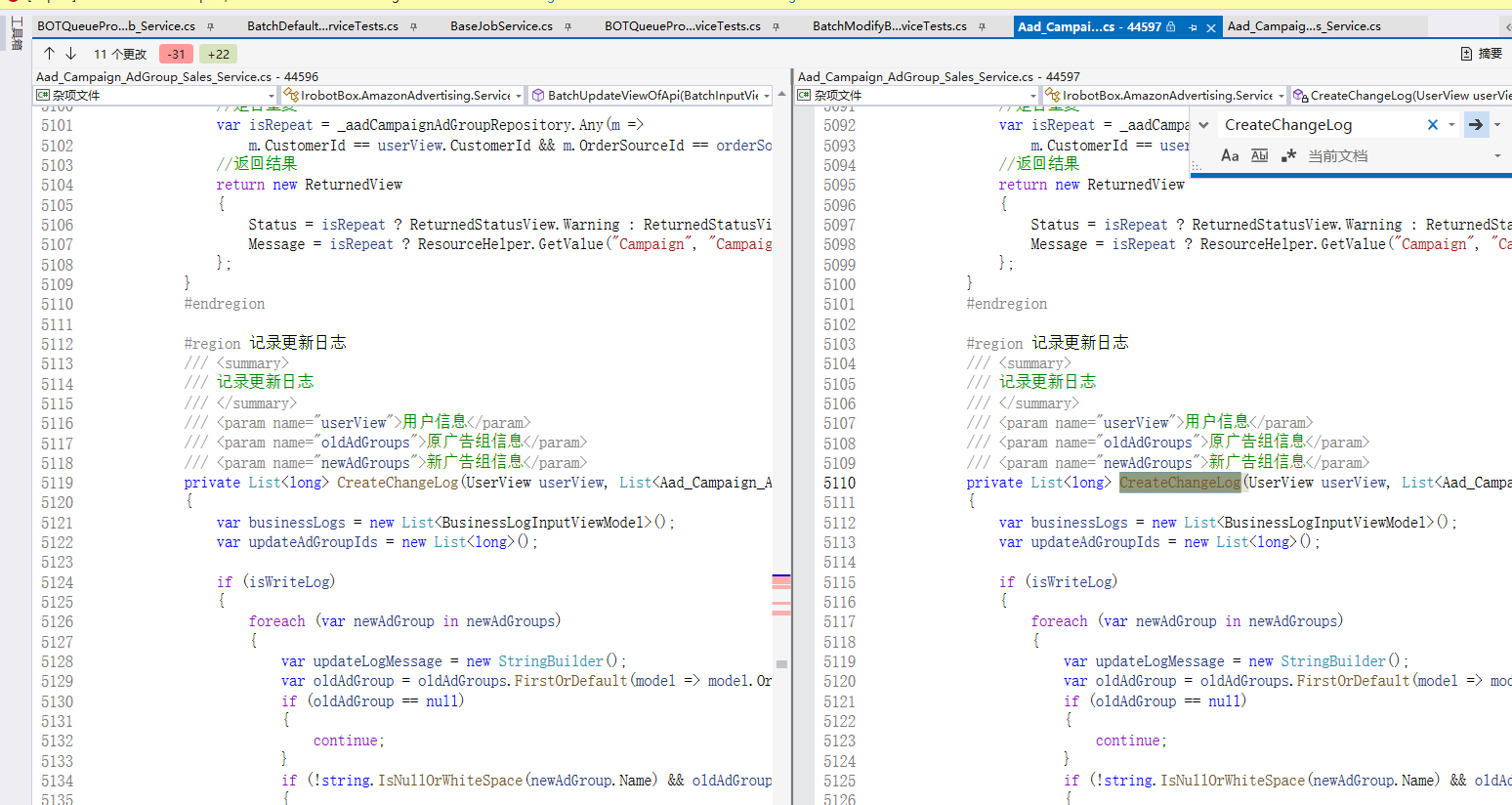Go to previous change with up arrow
Viewport: 1512px width, 805px height.
(50, 54)
